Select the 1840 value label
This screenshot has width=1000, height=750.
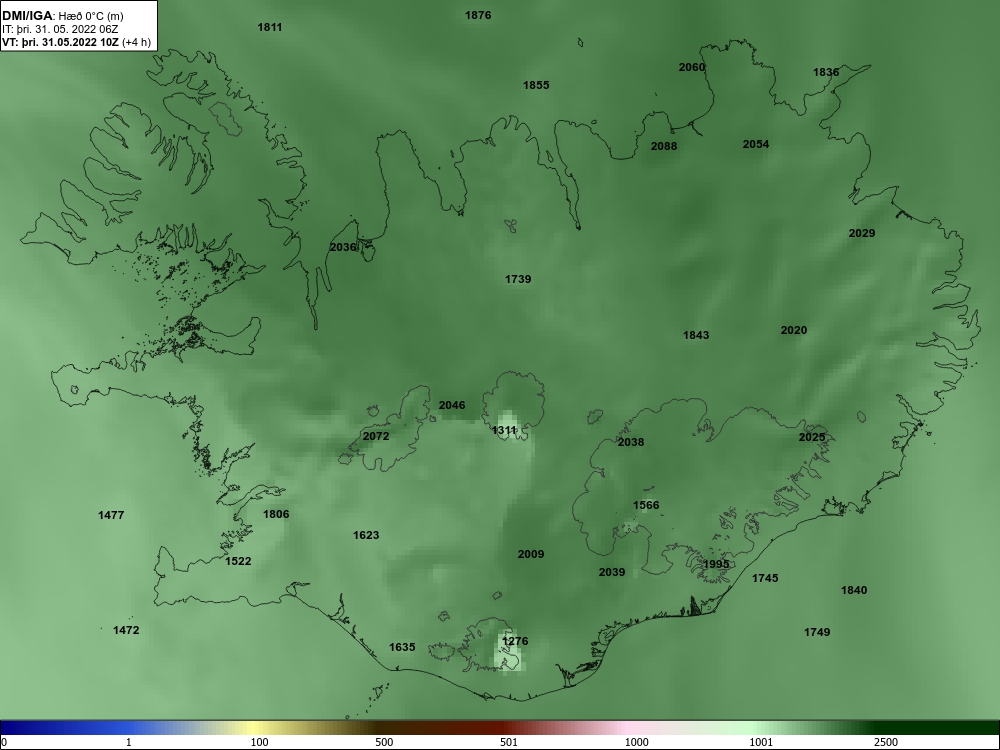tap(854, 591)
